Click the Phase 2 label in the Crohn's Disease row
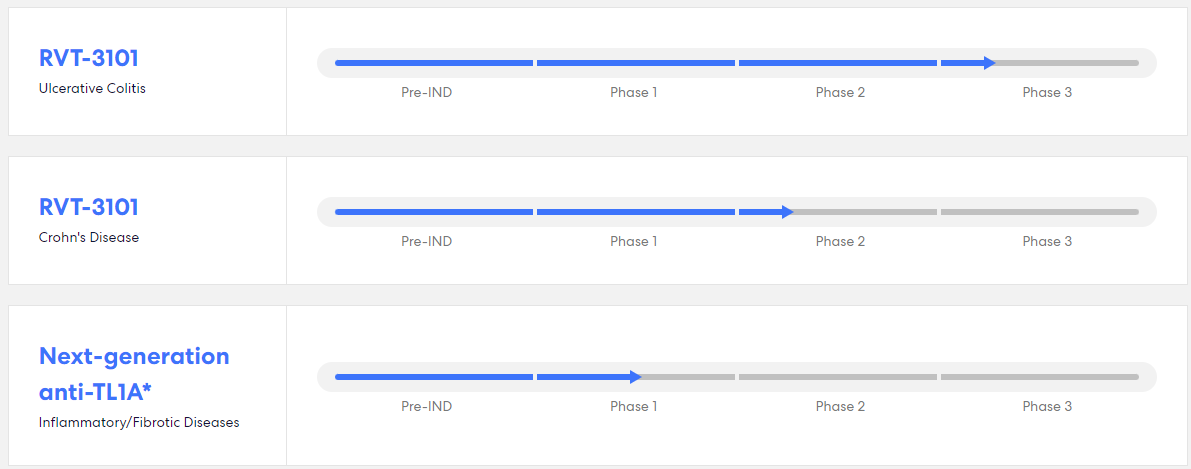 (840, 242)
